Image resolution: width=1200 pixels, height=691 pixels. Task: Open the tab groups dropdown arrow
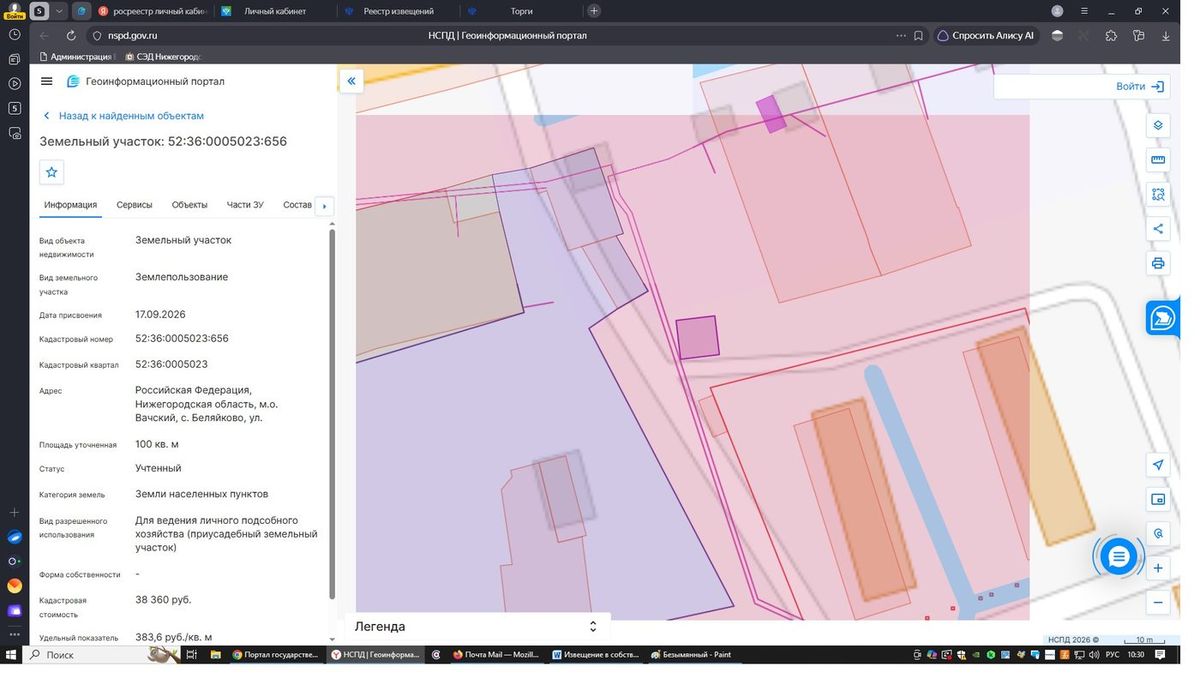(60, 11)
